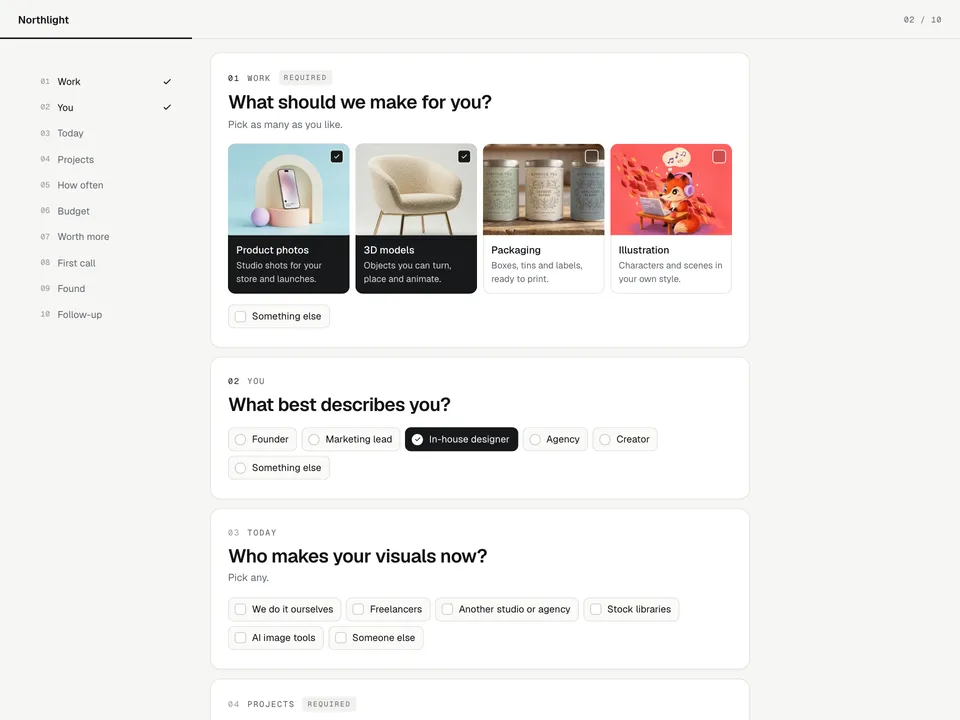Check the Packaging card checkbox
Image resolution: width=960 pixels, height=720 pixels.
[x=591, y=157]
